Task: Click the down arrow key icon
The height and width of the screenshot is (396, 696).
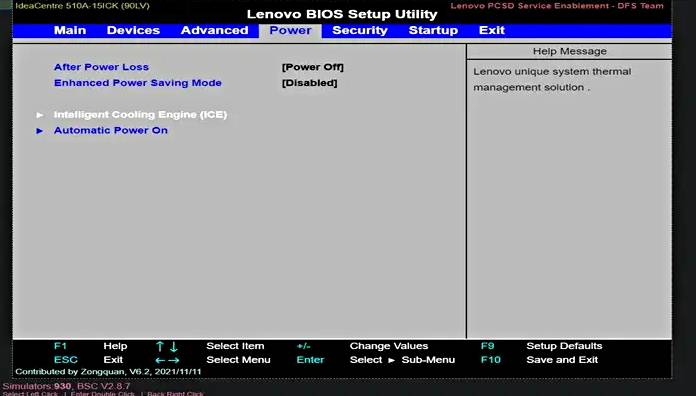Action: (x=174, y=346)
